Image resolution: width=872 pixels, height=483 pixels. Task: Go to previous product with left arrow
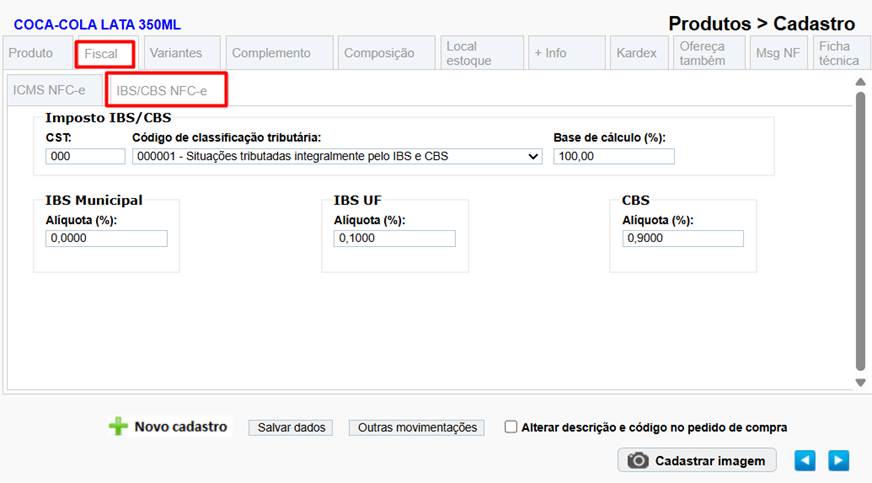(805, 461)
